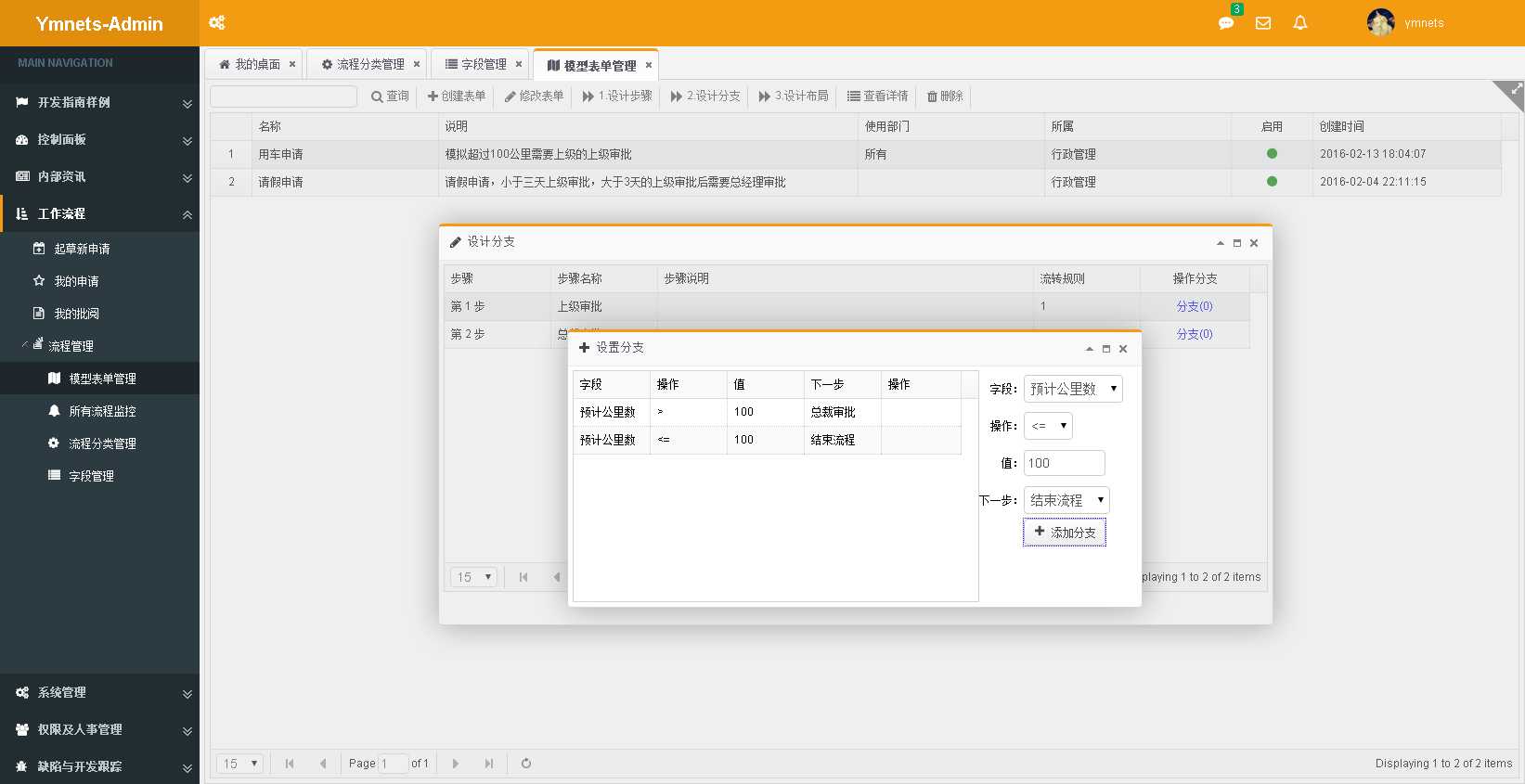This screenshot has height=784, width=1525.
Task: Select the 用车申请 row in main grid
Action: point(856,154)
